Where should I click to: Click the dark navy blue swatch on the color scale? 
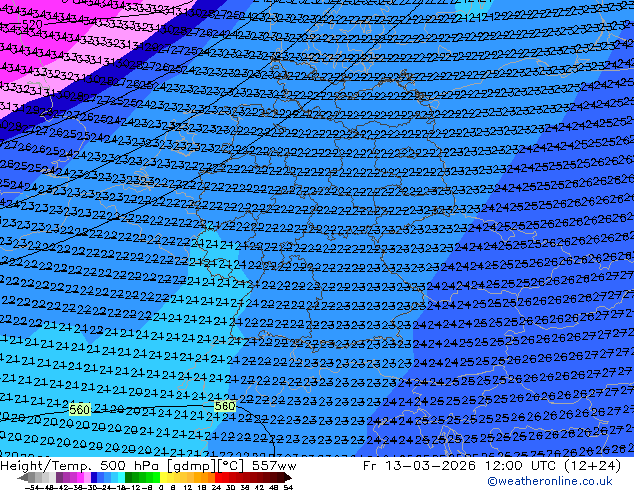tap(94, 478)
